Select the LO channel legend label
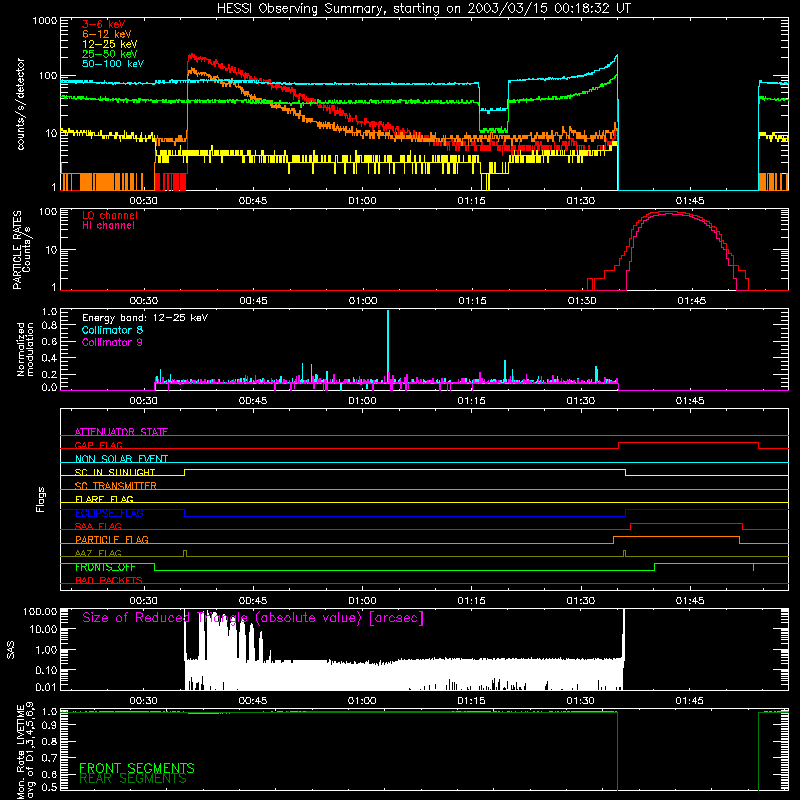The image size is (800, 800). pos(110,215)
